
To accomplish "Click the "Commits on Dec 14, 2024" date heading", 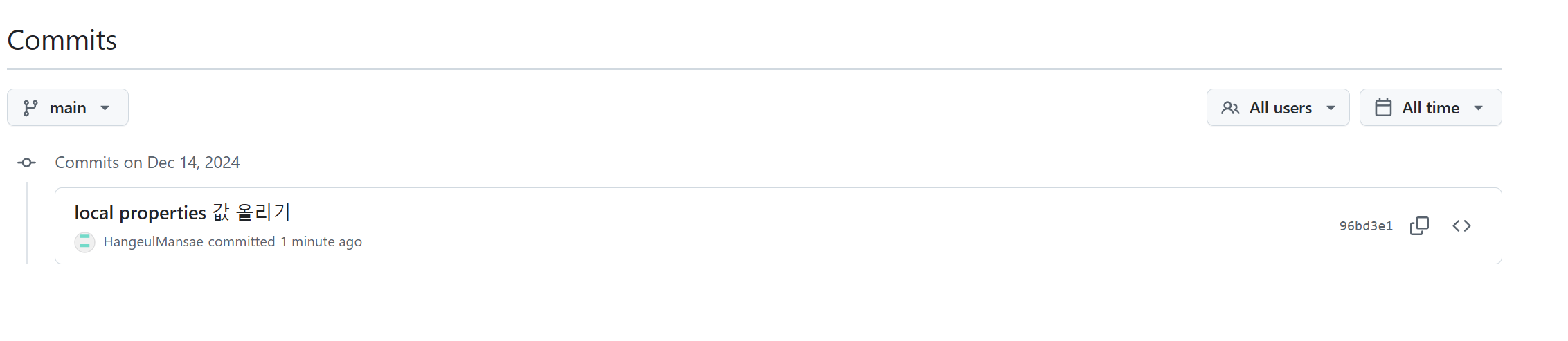I will (x=147, y=163).
